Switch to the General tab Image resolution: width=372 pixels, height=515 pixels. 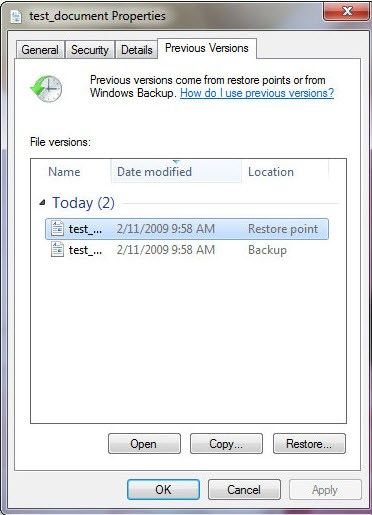(40, 50)
